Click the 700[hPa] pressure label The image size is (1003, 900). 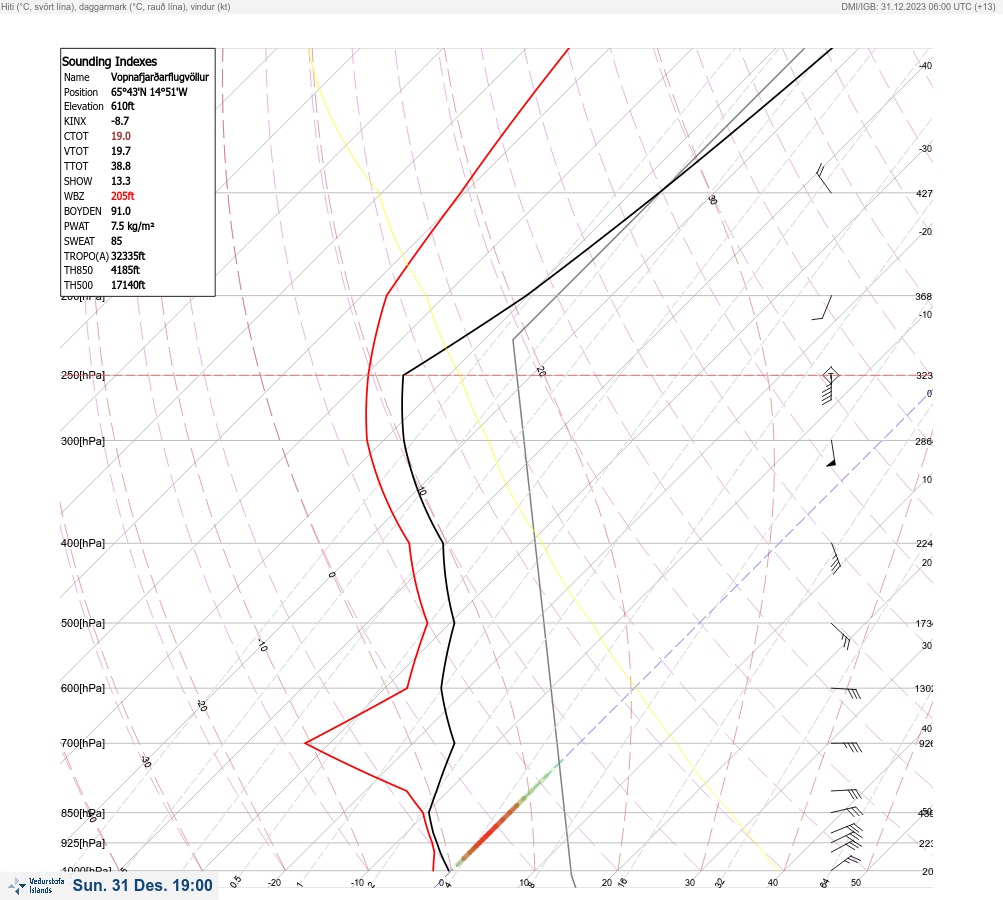[83, 743]
